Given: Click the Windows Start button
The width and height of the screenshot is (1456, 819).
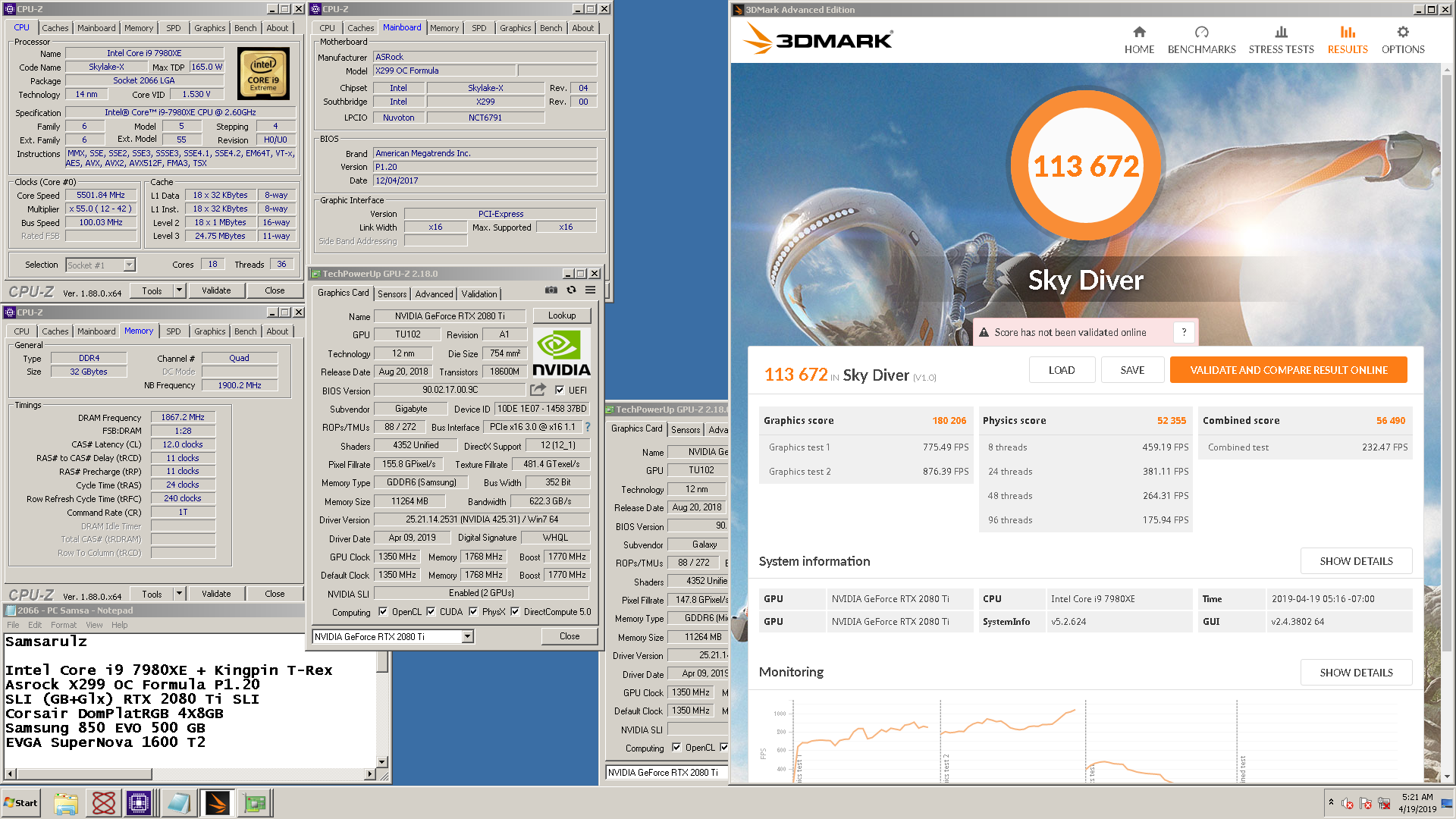Looking at the screenshot, I should (x=20, y=803).
